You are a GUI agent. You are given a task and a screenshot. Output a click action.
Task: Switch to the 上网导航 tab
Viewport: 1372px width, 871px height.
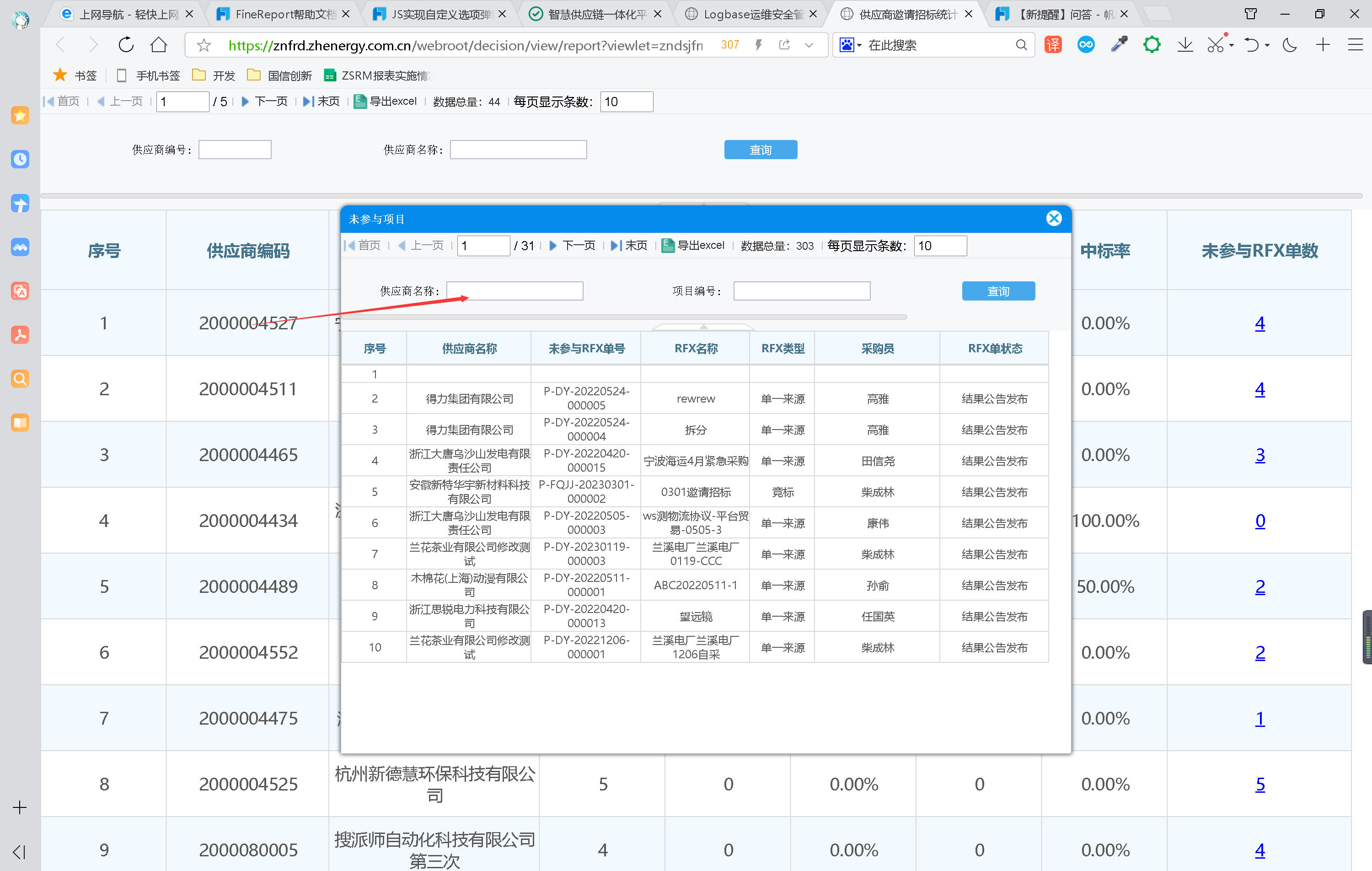(128, 14)
